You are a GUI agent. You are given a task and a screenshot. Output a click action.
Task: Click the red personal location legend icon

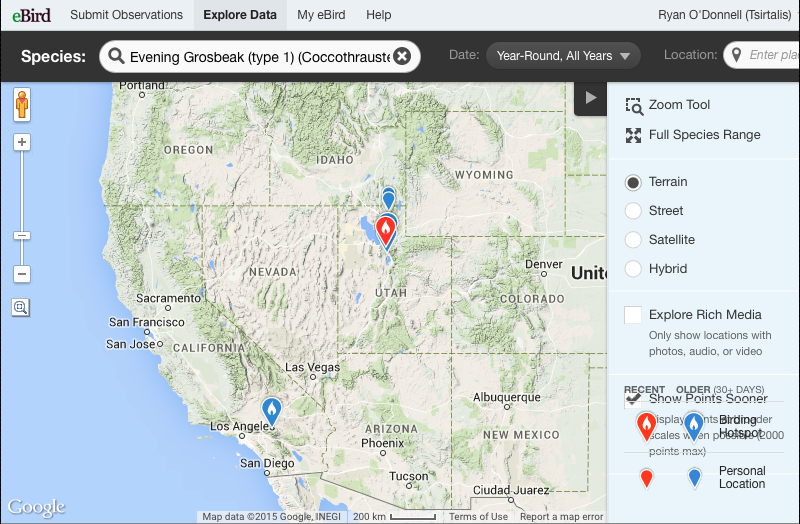(646, 478)
